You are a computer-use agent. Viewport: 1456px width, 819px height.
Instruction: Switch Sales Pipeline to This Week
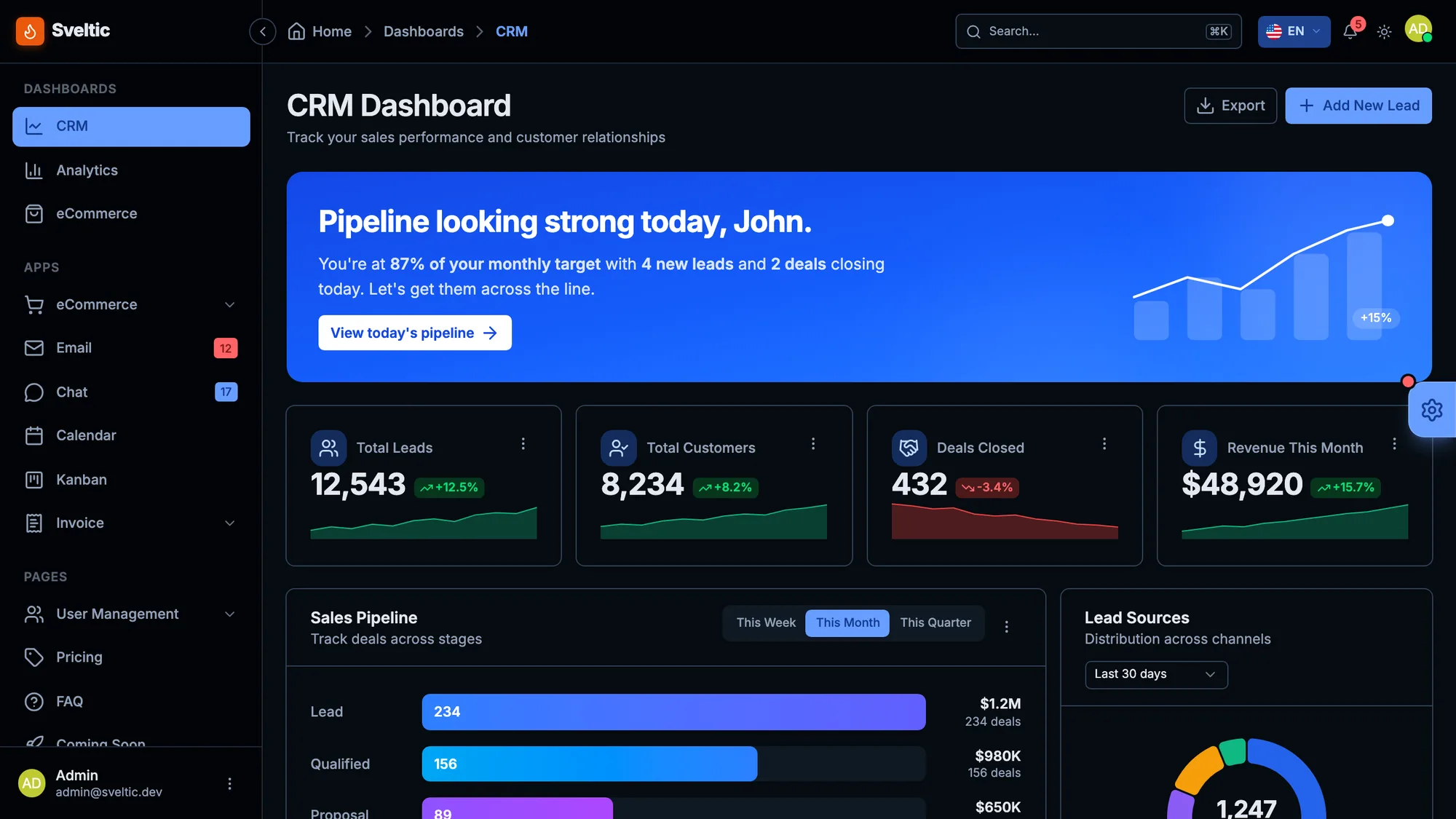[x=766, y=622]
